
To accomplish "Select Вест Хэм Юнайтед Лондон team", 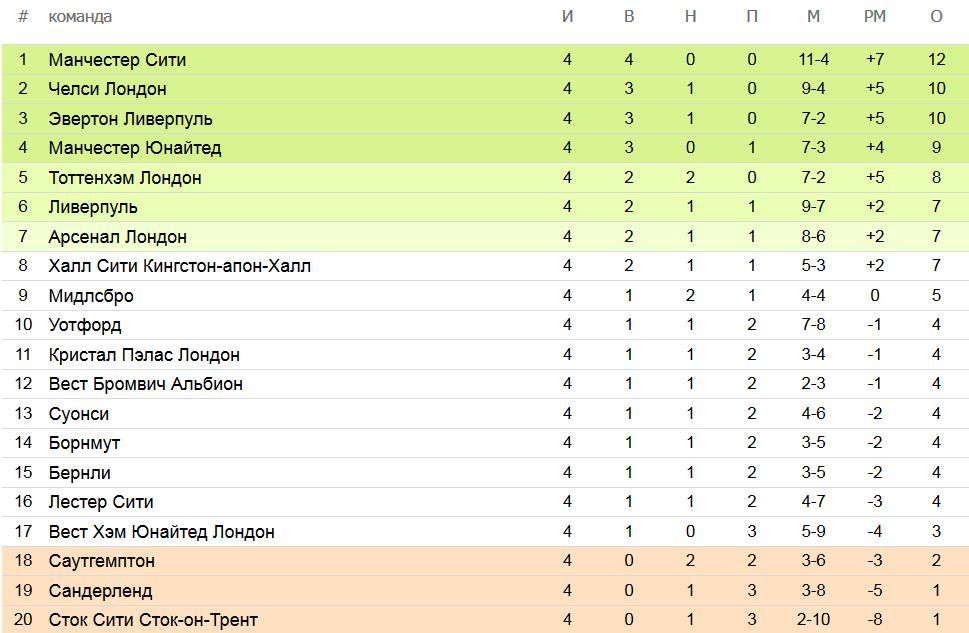I will click(x=161, y=532).
